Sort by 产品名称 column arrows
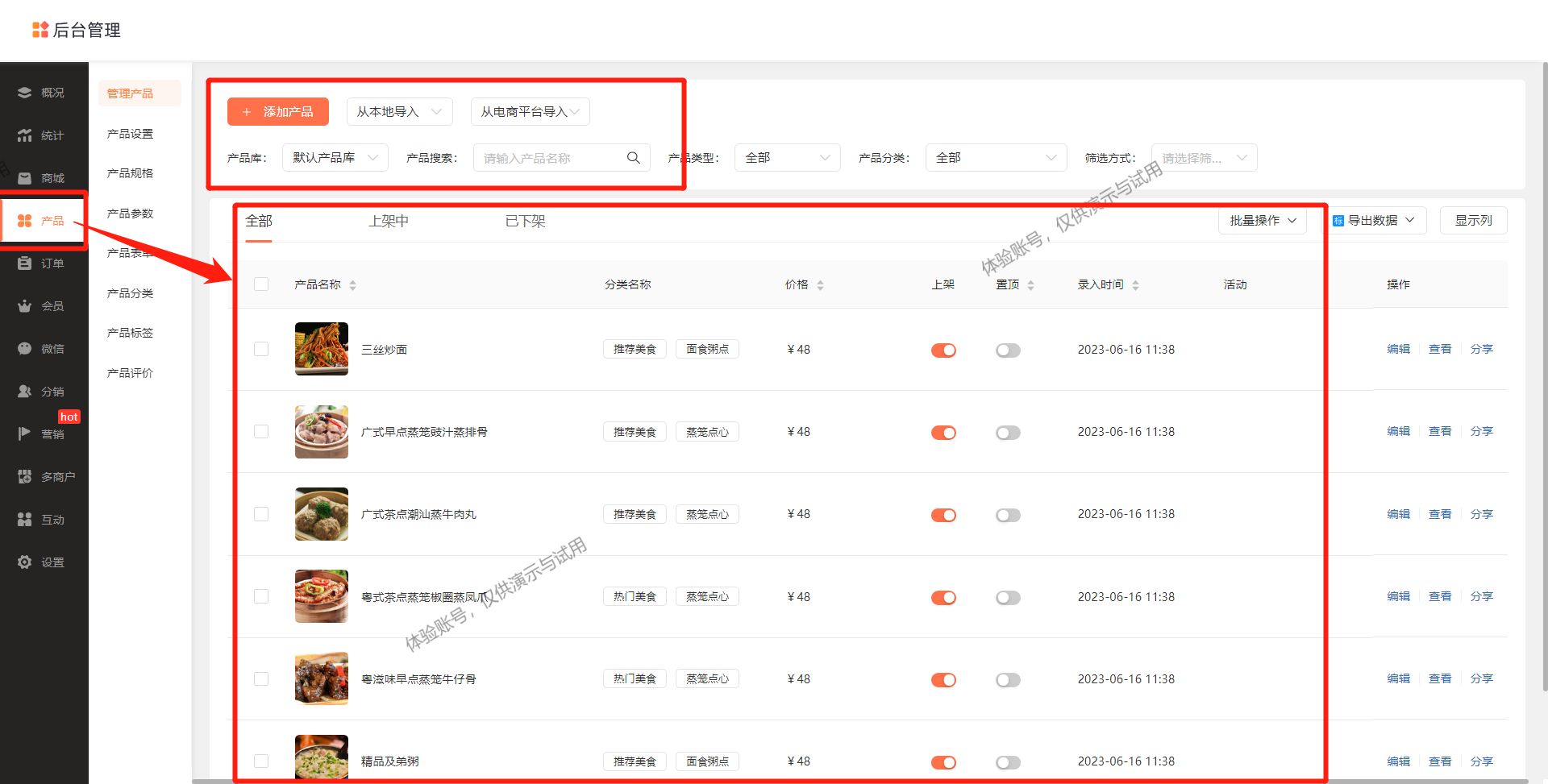This screenshot has height=784, width=1548. 353,285
